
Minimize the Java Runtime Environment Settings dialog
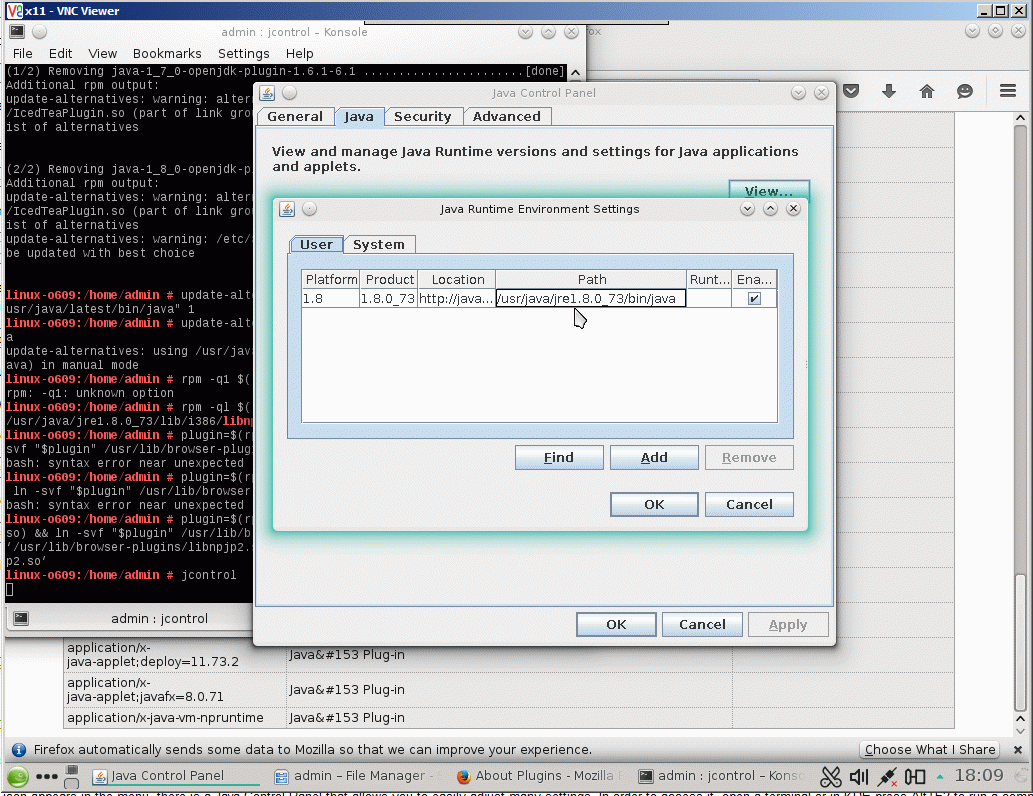747,209
